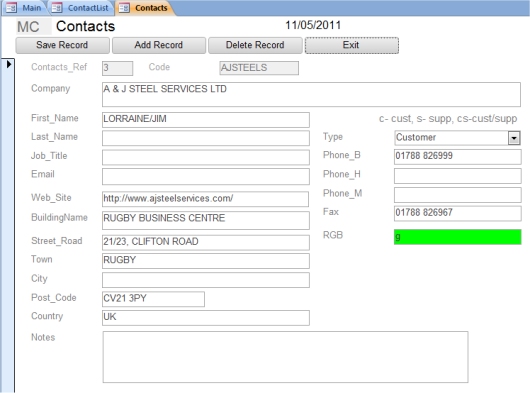Click the Exit button
Image resolution: width=530 pixels, height=393 pixels.
pos(352,45)
